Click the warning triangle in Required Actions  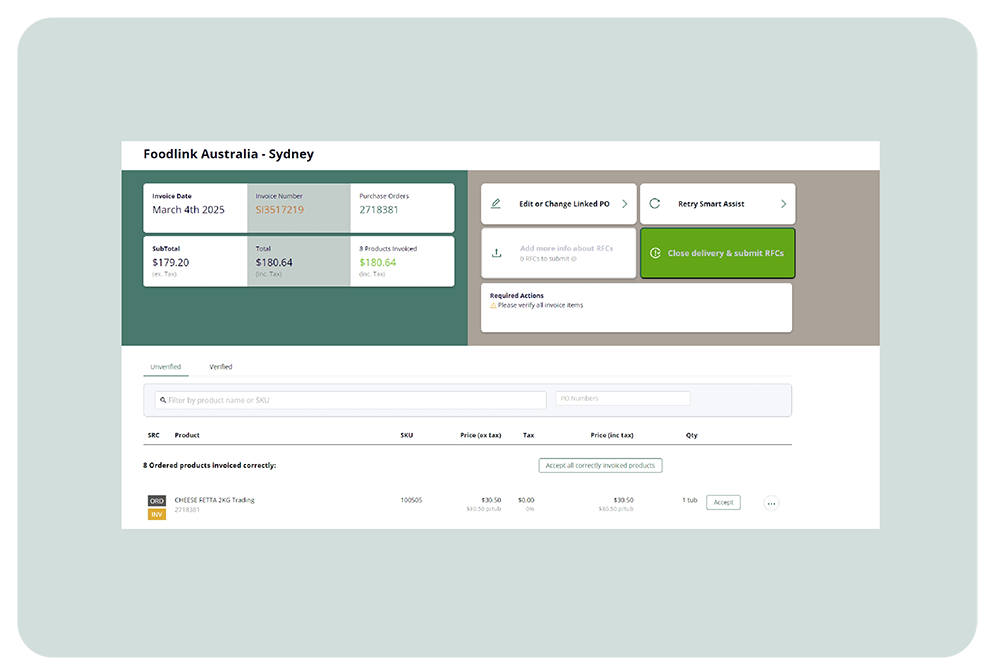493,305
